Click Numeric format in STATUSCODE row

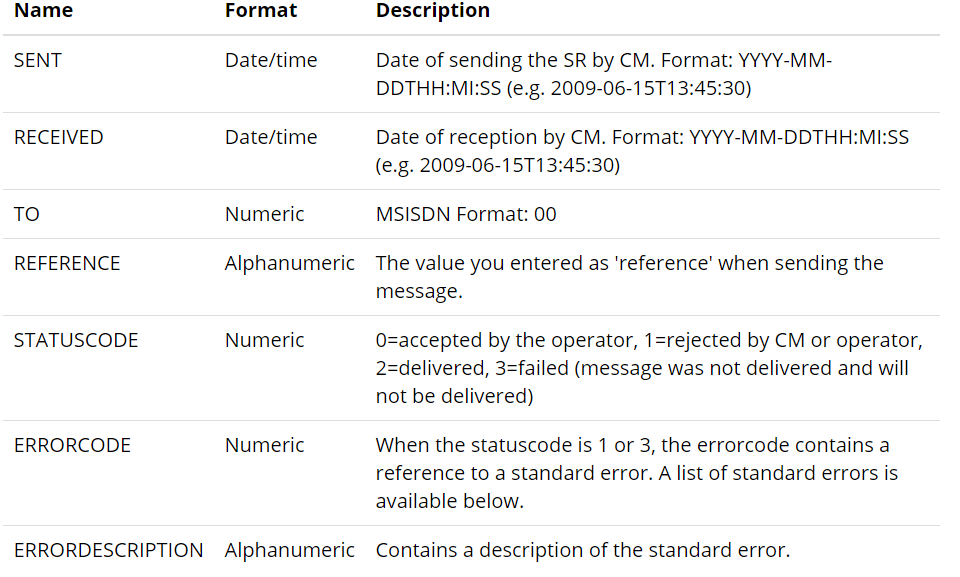[264, 341]
